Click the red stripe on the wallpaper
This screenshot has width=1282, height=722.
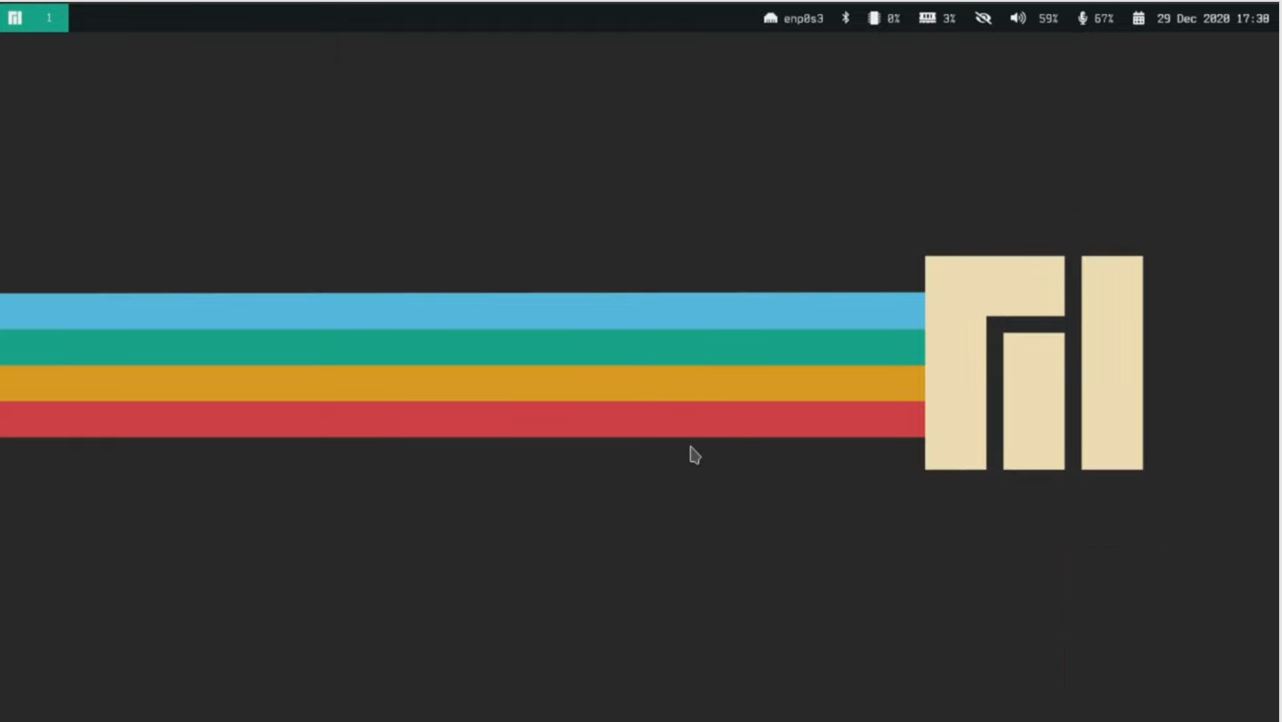[x=460, y=419]
